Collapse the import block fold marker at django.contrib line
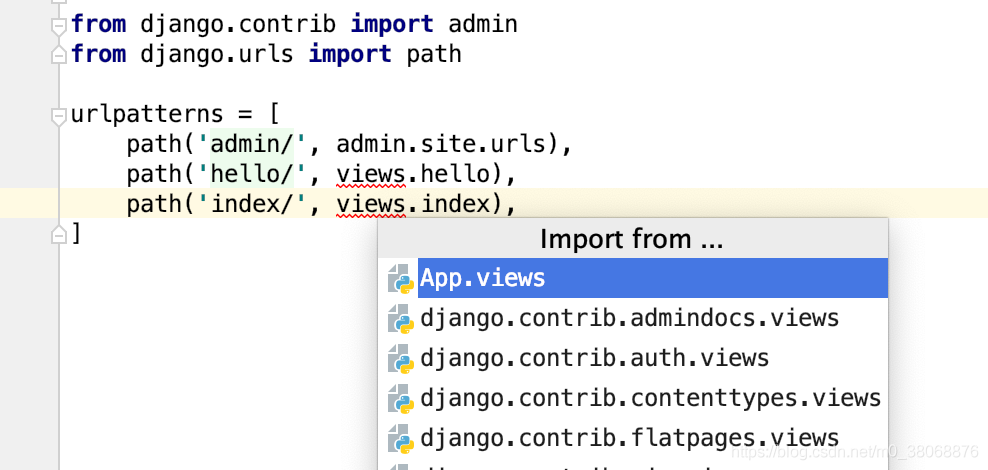This screenshot has width=988, height=470. [59, 26]
